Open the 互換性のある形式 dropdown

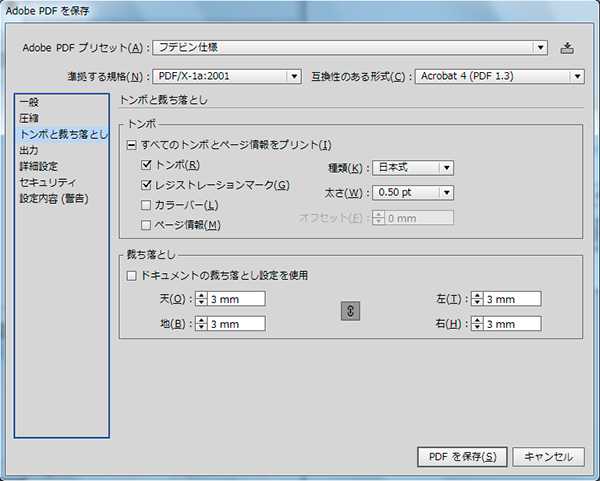click(x=499, y=77)
